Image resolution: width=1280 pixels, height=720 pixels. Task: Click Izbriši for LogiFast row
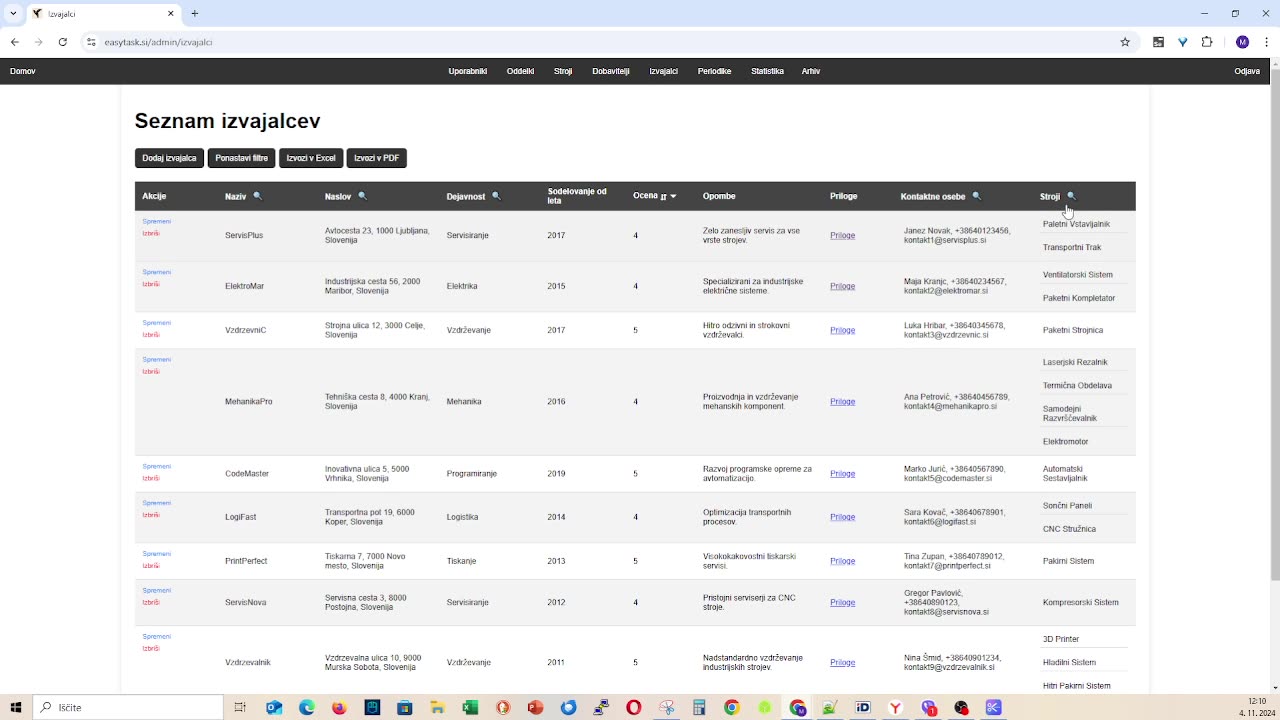(151, 515)
